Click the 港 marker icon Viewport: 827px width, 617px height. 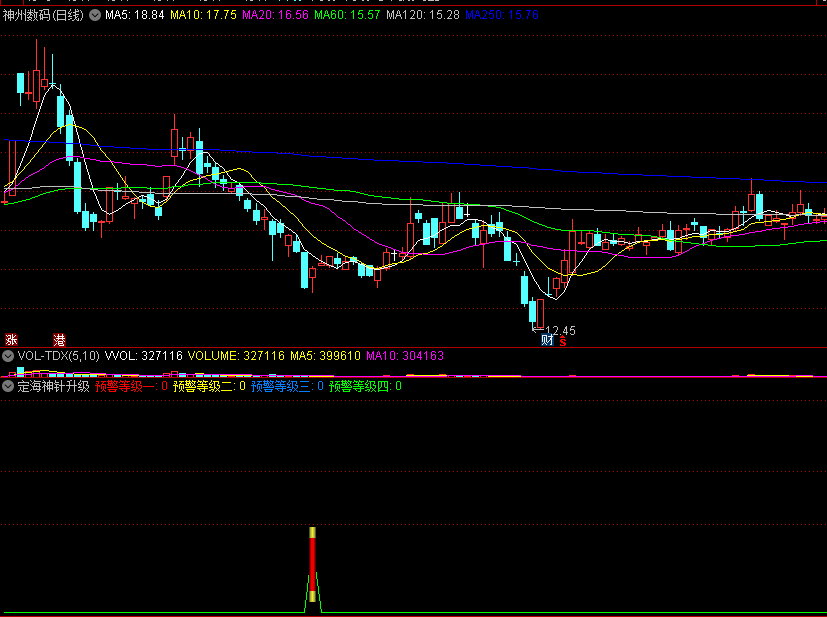click(x=59, y=340)
